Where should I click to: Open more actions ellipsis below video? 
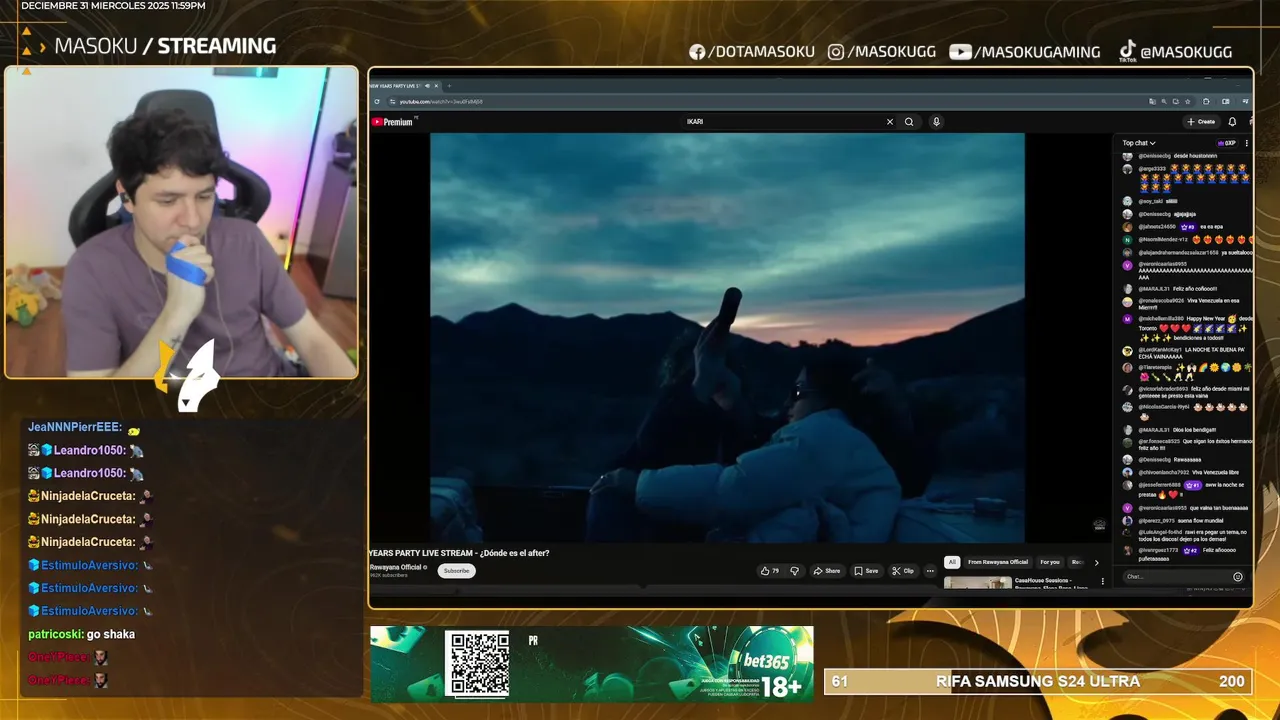pos(930,571)
